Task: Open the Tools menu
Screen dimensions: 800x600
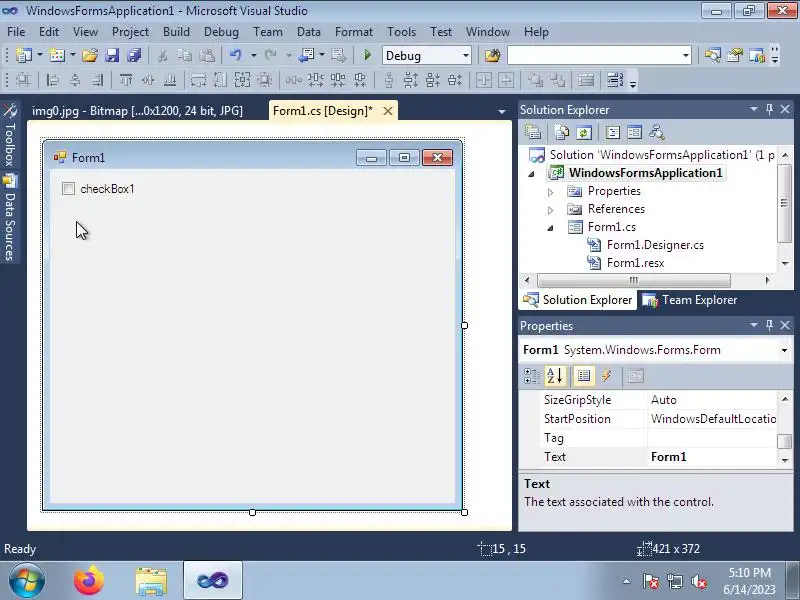Action: (401, 32)
